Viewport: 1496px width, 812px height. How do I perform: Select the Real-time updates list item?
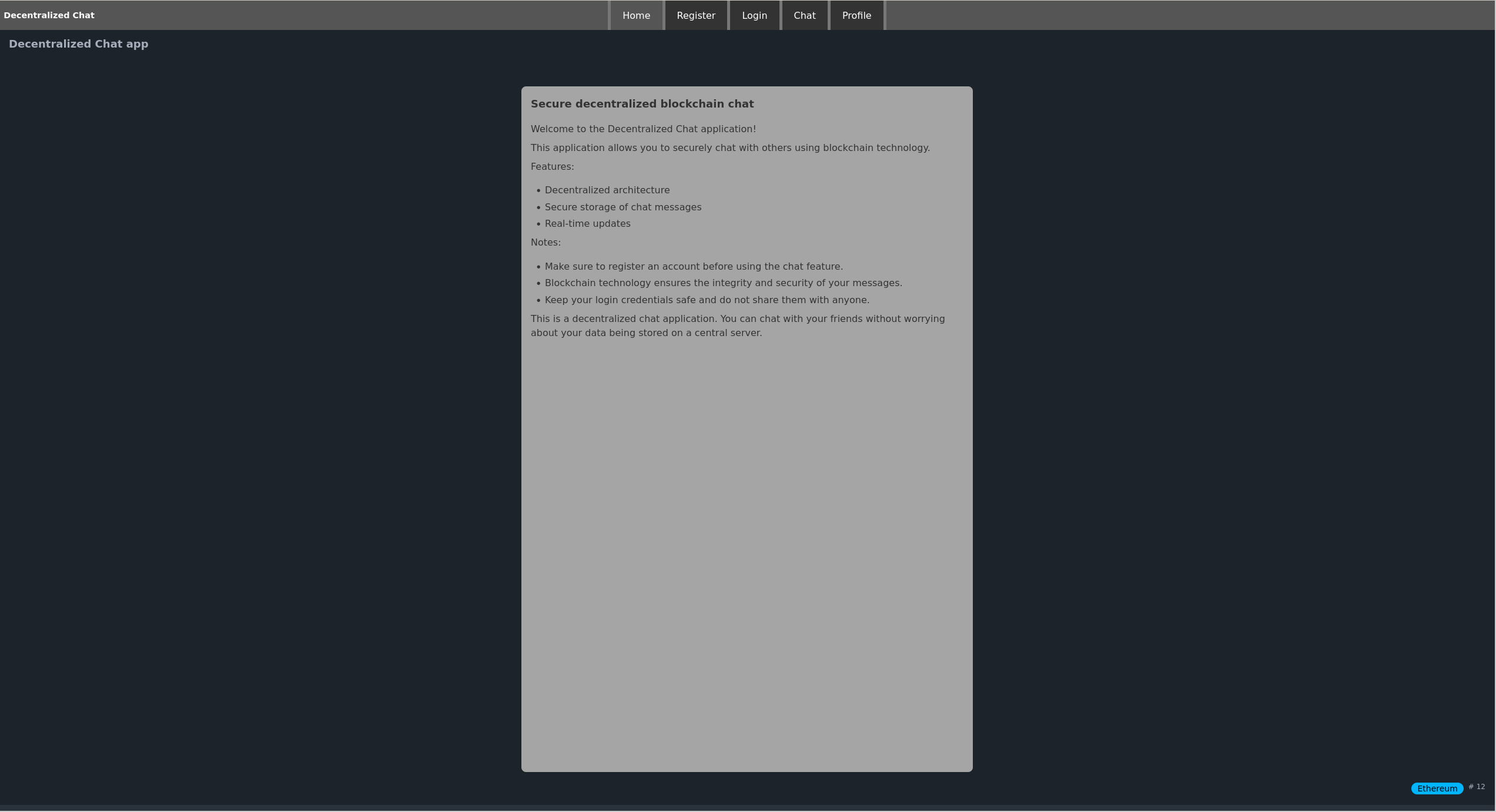pyautogui.click(x=587, y=224)
